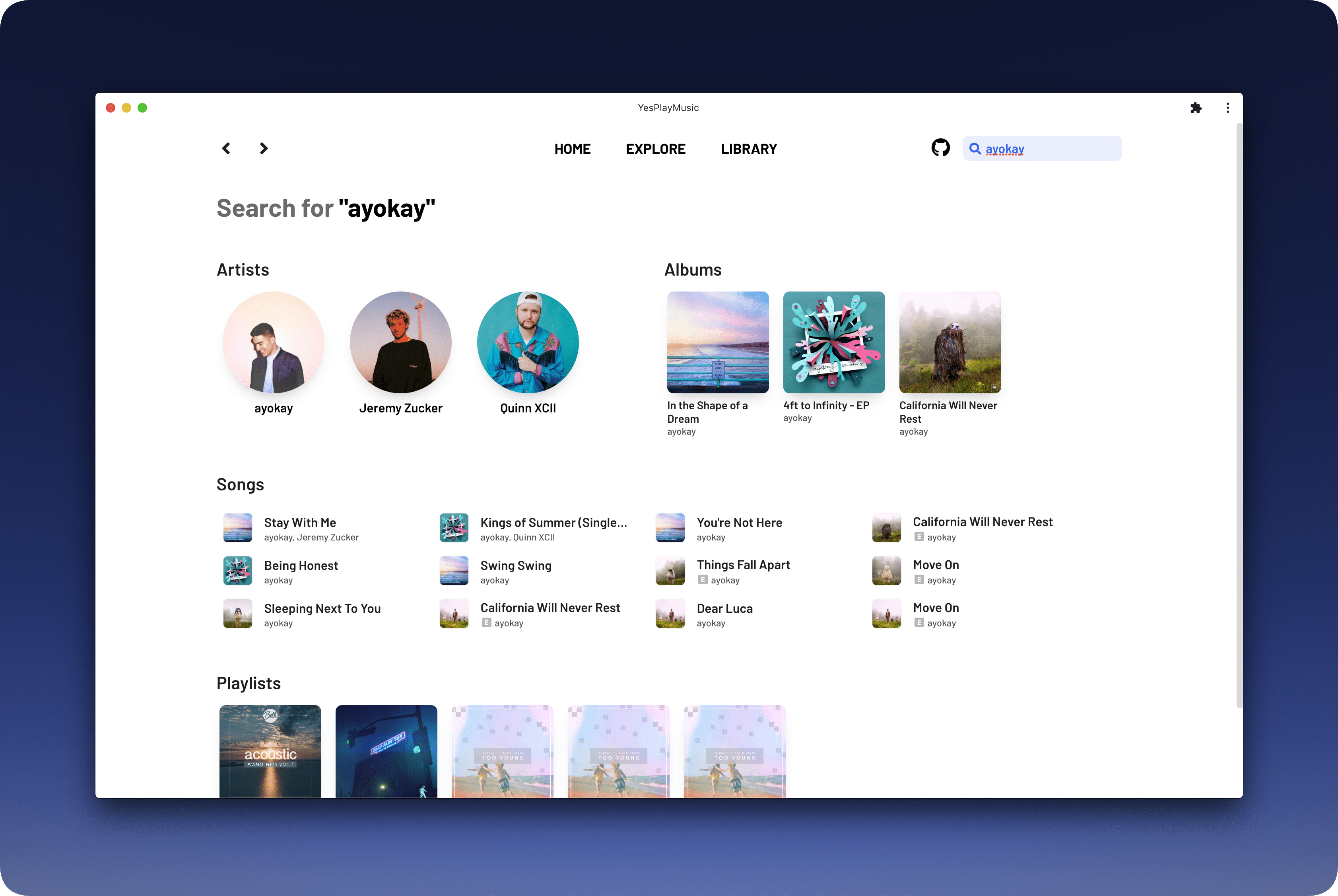The width and height of the screenshot is (1338, 896).
Task: Click the explicit badge next to Things Fall Apart
Action: [x=703, y=579]
